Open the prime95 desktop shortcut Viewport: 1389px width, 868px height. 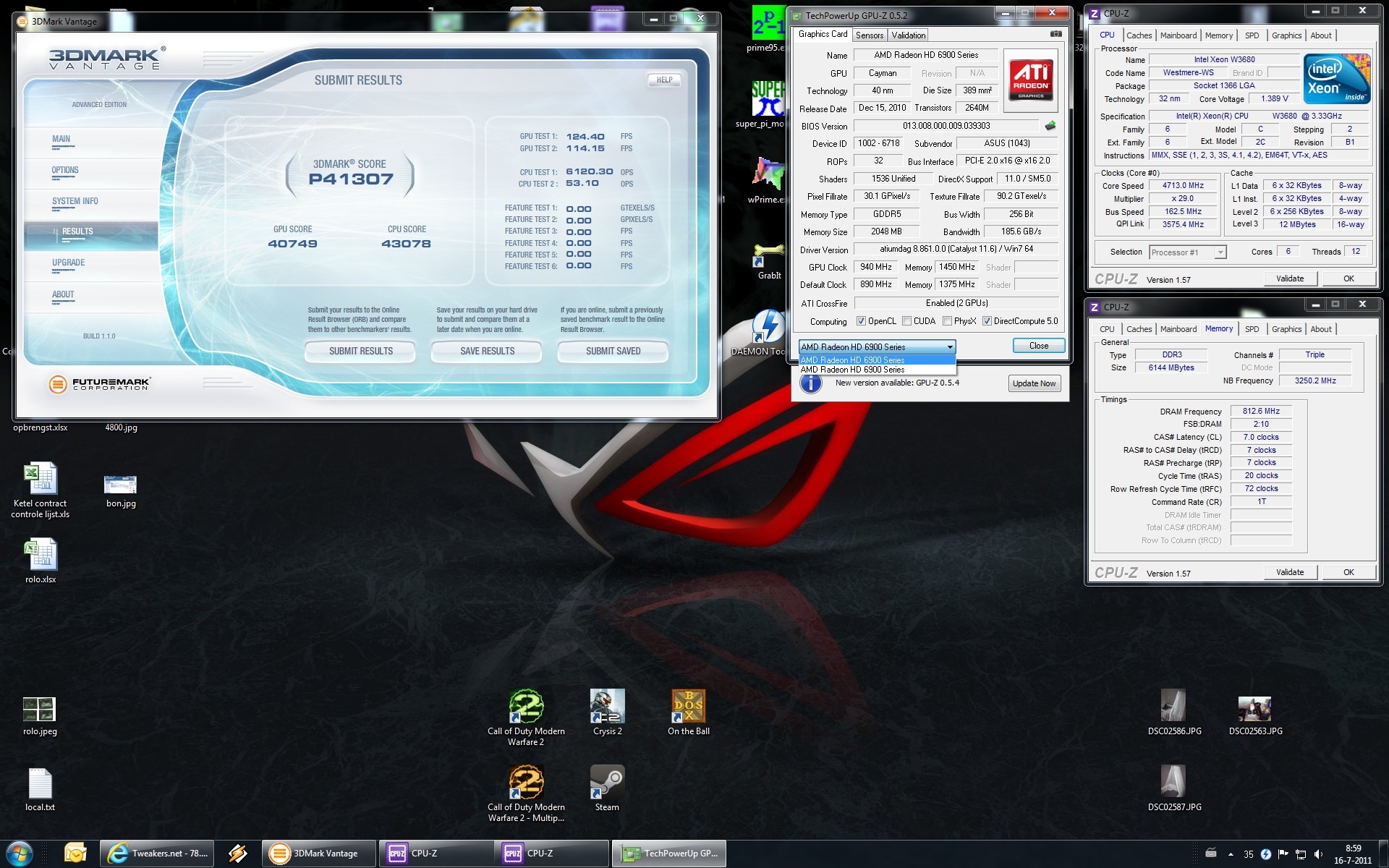pos(768,29)
